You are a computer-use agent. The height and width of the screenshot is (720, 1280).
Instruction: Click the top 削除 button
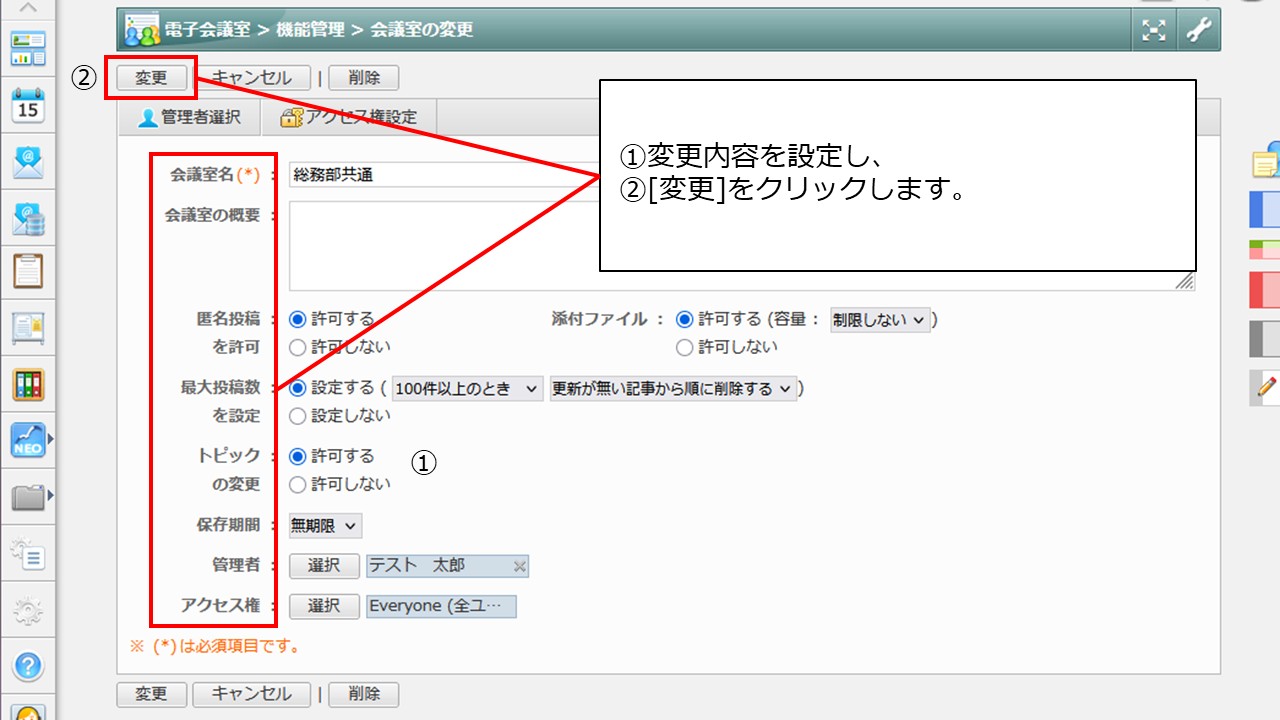click(364, 78)
